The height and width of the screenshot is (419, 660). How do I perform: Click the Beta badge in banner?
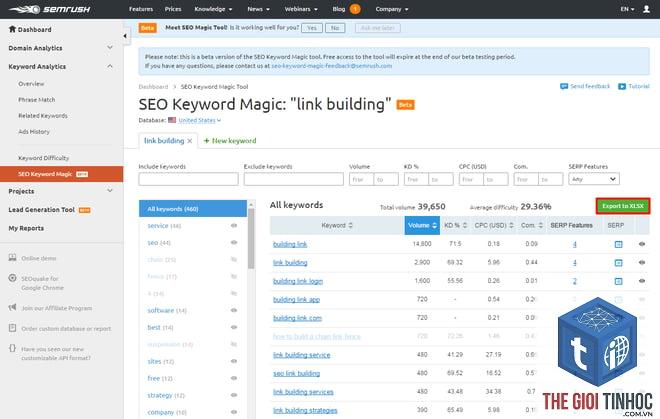[148, 28]
